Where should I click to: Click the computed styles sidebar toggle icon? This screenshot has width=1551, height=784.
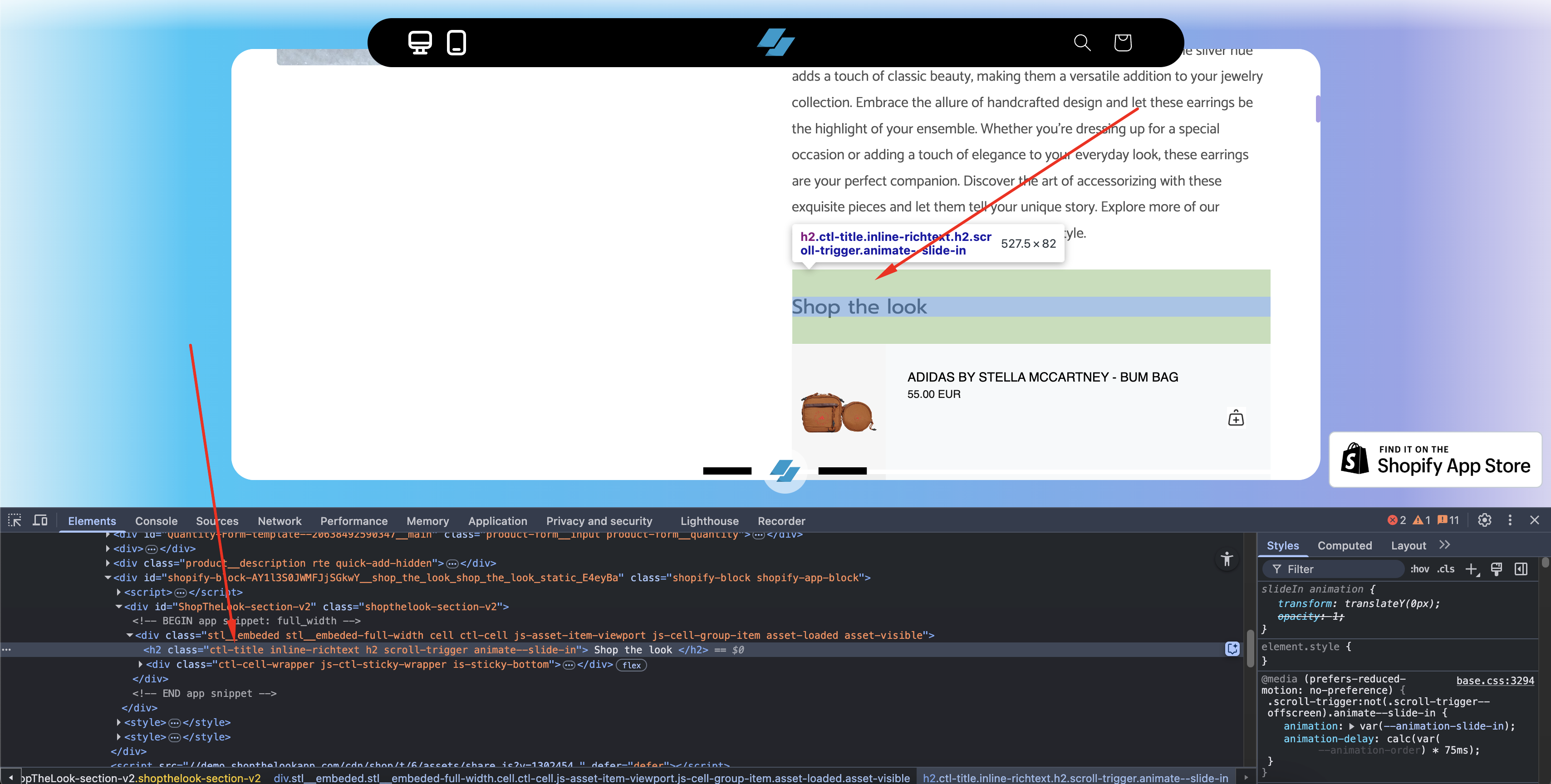click(1520, 569)
